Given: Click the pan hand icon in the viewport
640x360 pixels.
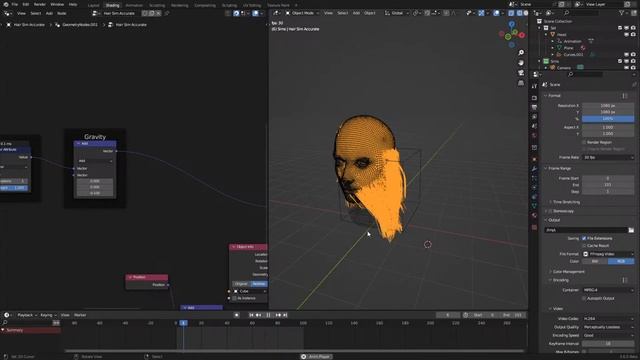Looking at the screenshot, I should coord(521,62).
